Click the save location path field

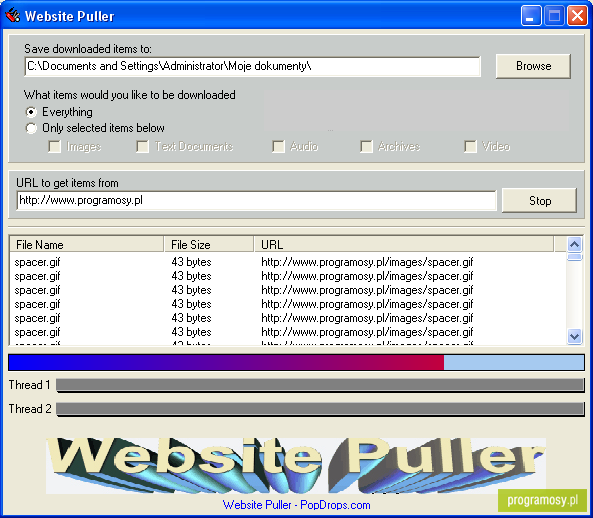[253, 67]
